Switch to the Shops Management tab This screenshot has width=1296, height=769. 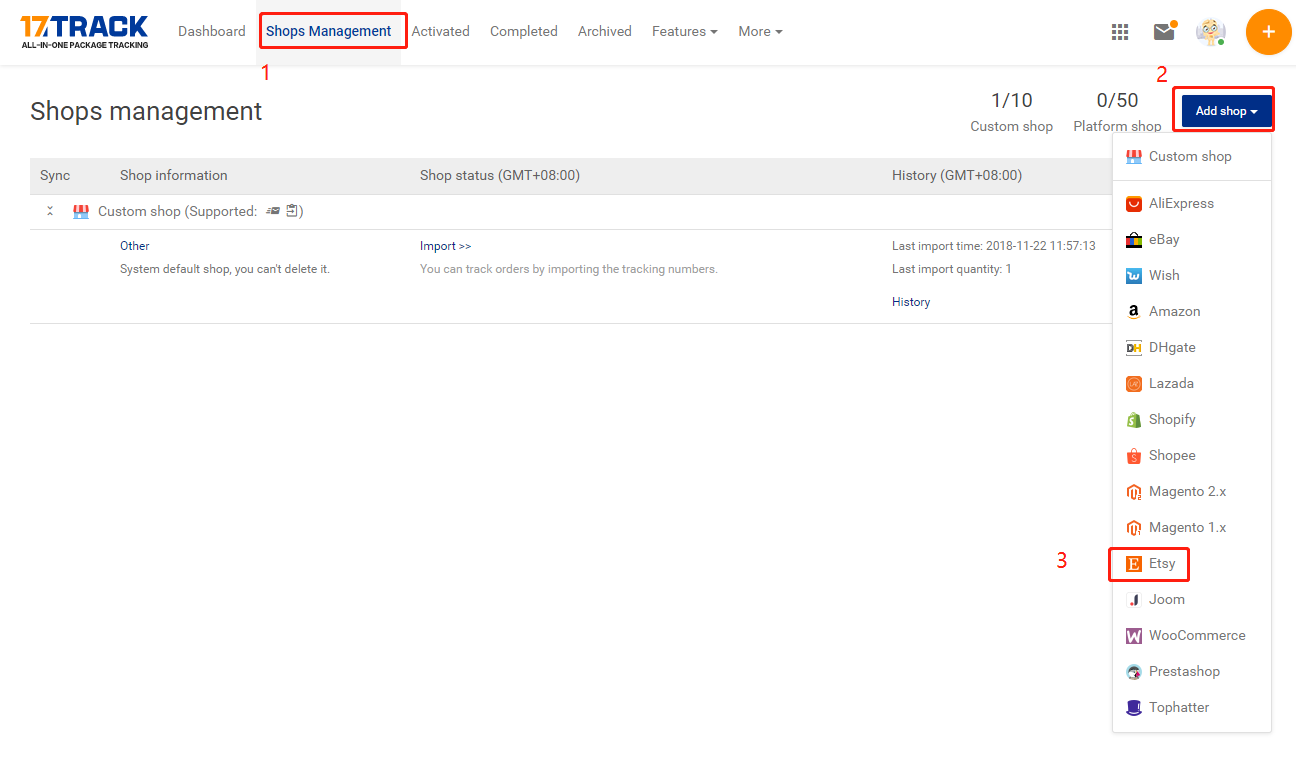[x=329, y=32]
